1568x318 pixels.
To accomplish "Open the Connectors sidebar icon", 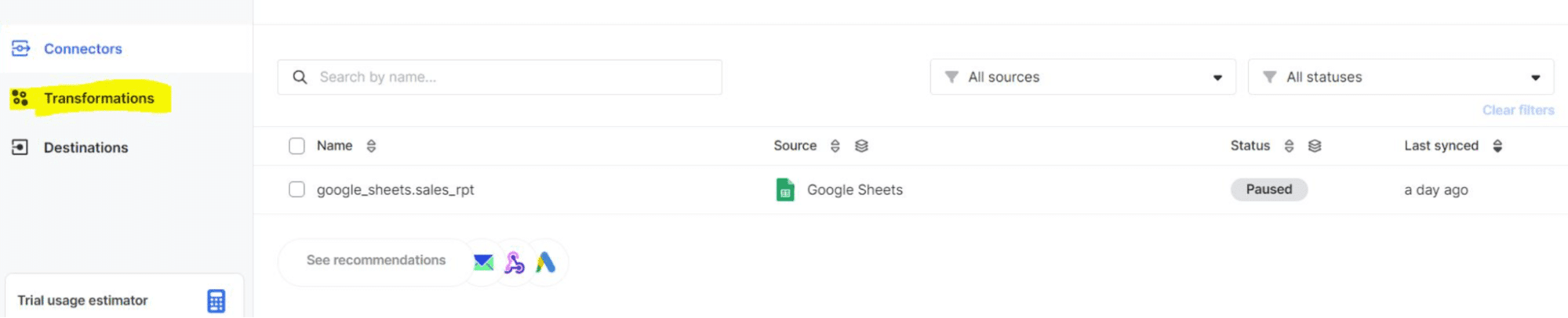I will tap(20, 49).
